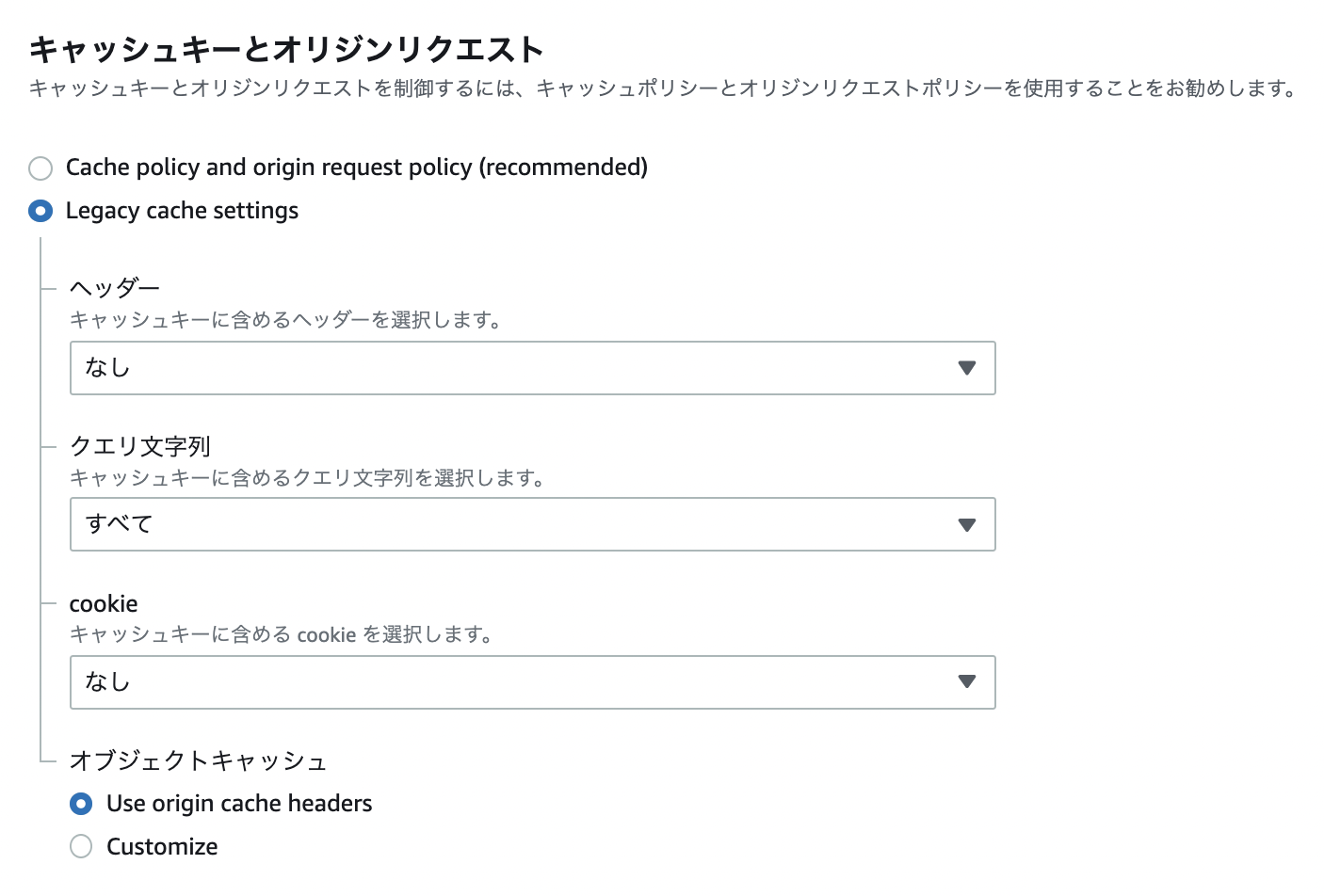Click the Customize text label
The width and height of the screenshot is (1324, 896).
coord(162,846)
